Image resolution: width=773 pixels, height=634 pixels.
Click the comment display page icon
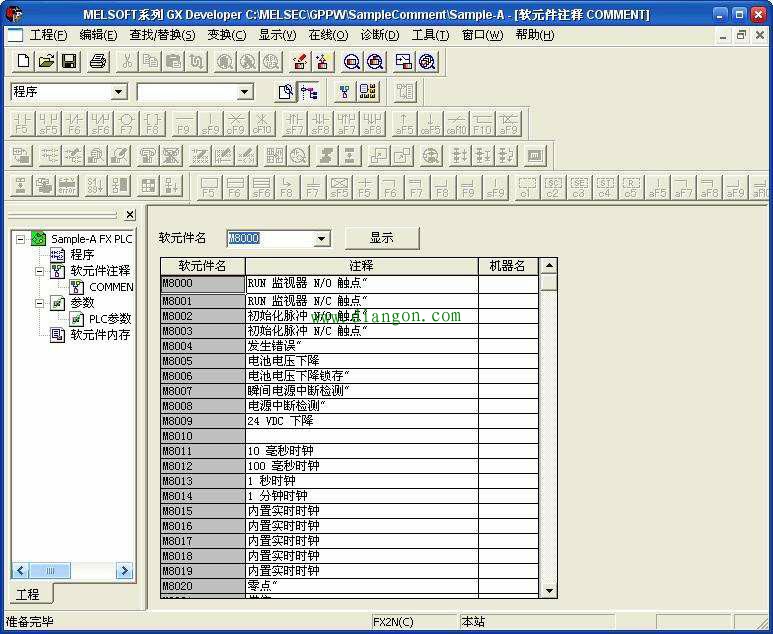285,92
